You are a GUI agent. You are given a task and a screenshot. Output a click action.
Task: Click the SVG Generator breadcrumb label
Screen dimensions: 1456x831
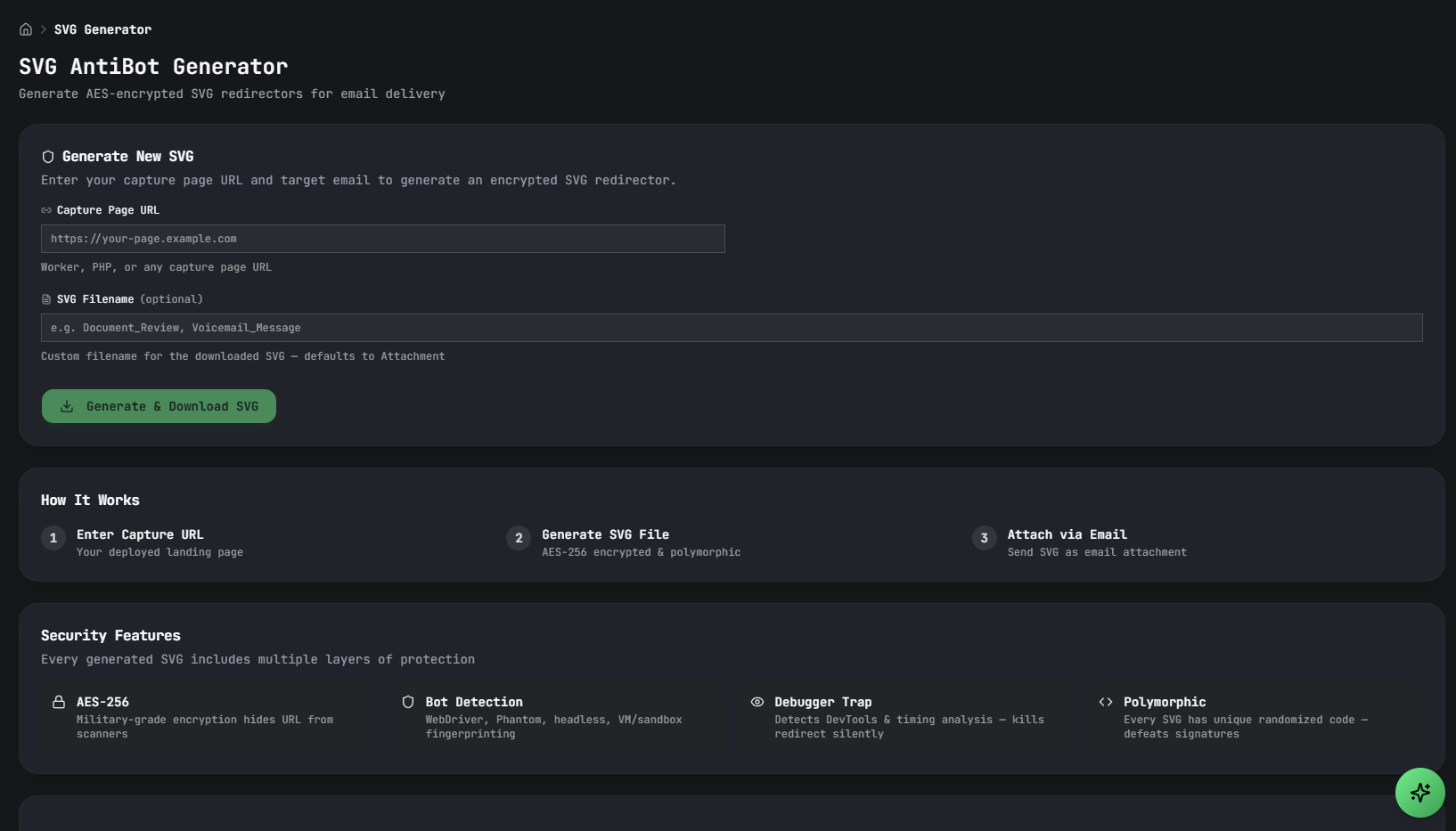pos(102,29)
